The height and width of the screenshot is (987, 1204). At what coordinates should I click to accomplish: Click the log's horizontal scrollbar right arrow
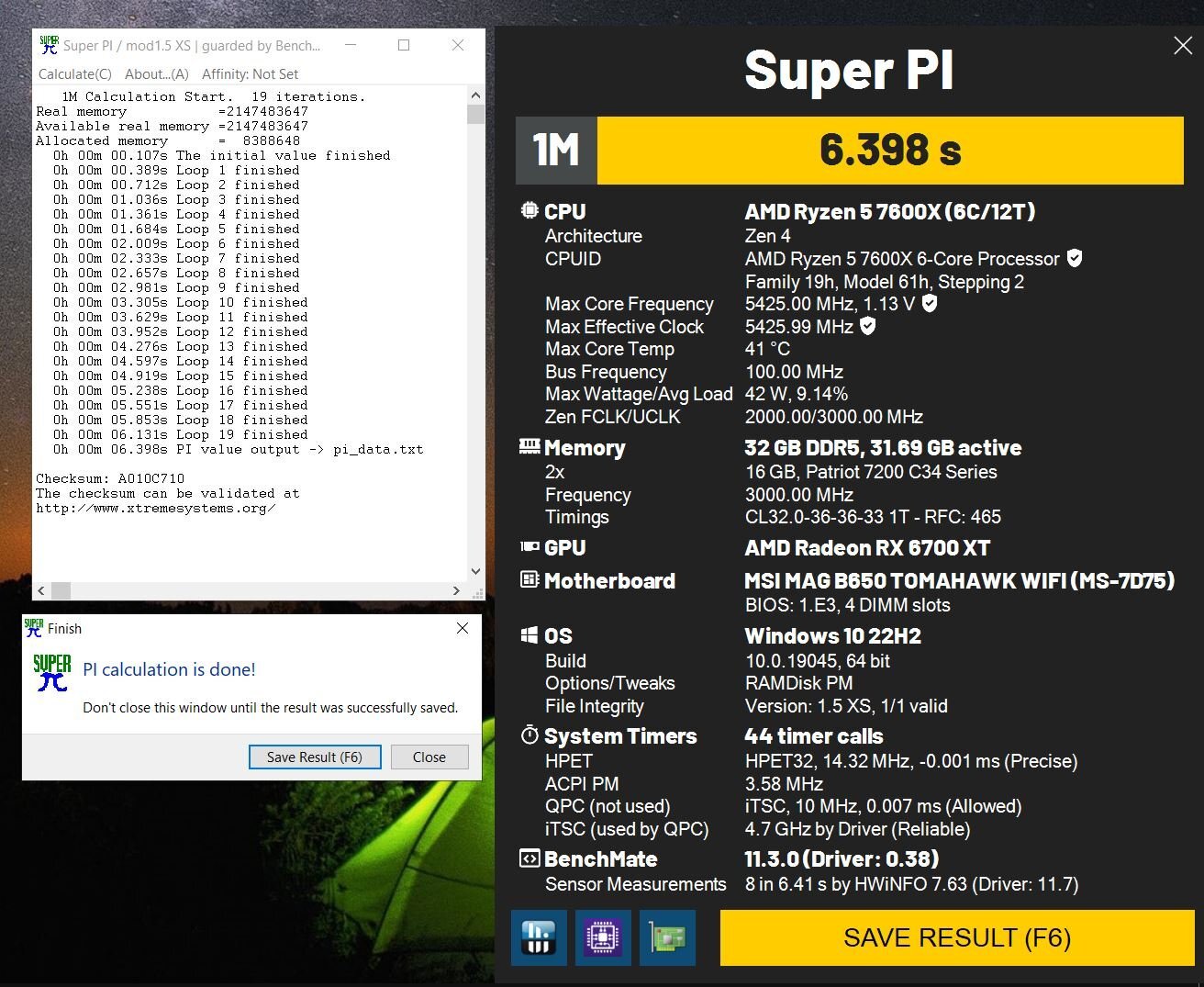(457, 590)
